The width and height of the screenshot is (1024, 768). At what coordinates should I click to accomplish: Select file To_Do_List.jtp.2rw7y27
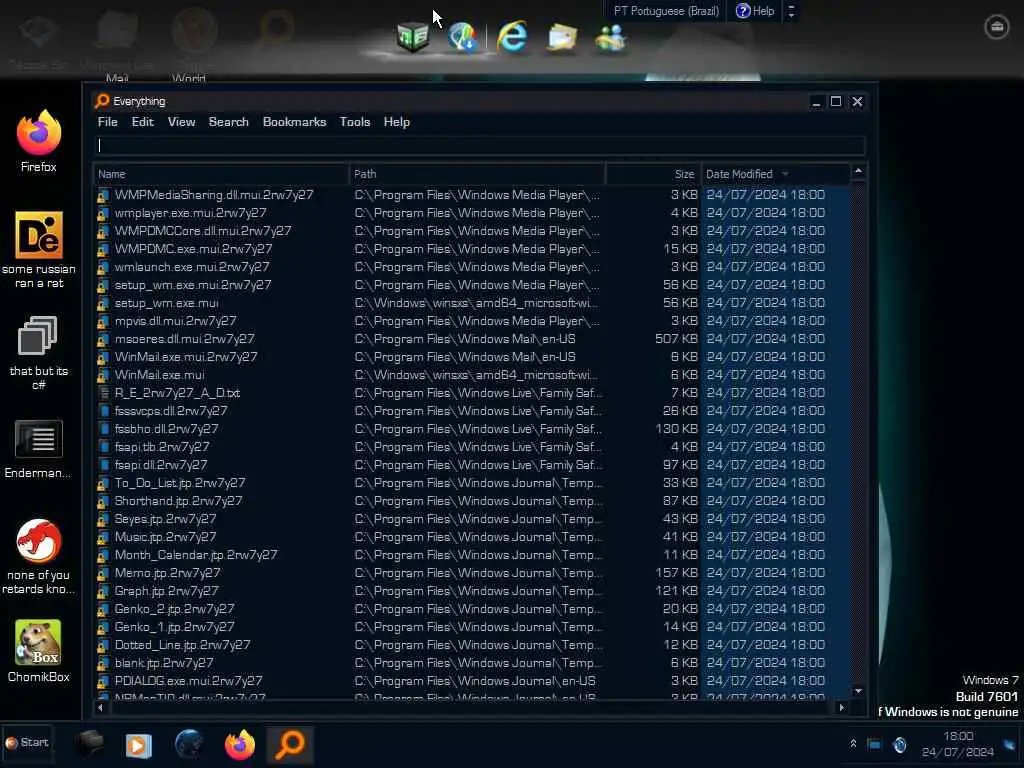coord(180,483)
